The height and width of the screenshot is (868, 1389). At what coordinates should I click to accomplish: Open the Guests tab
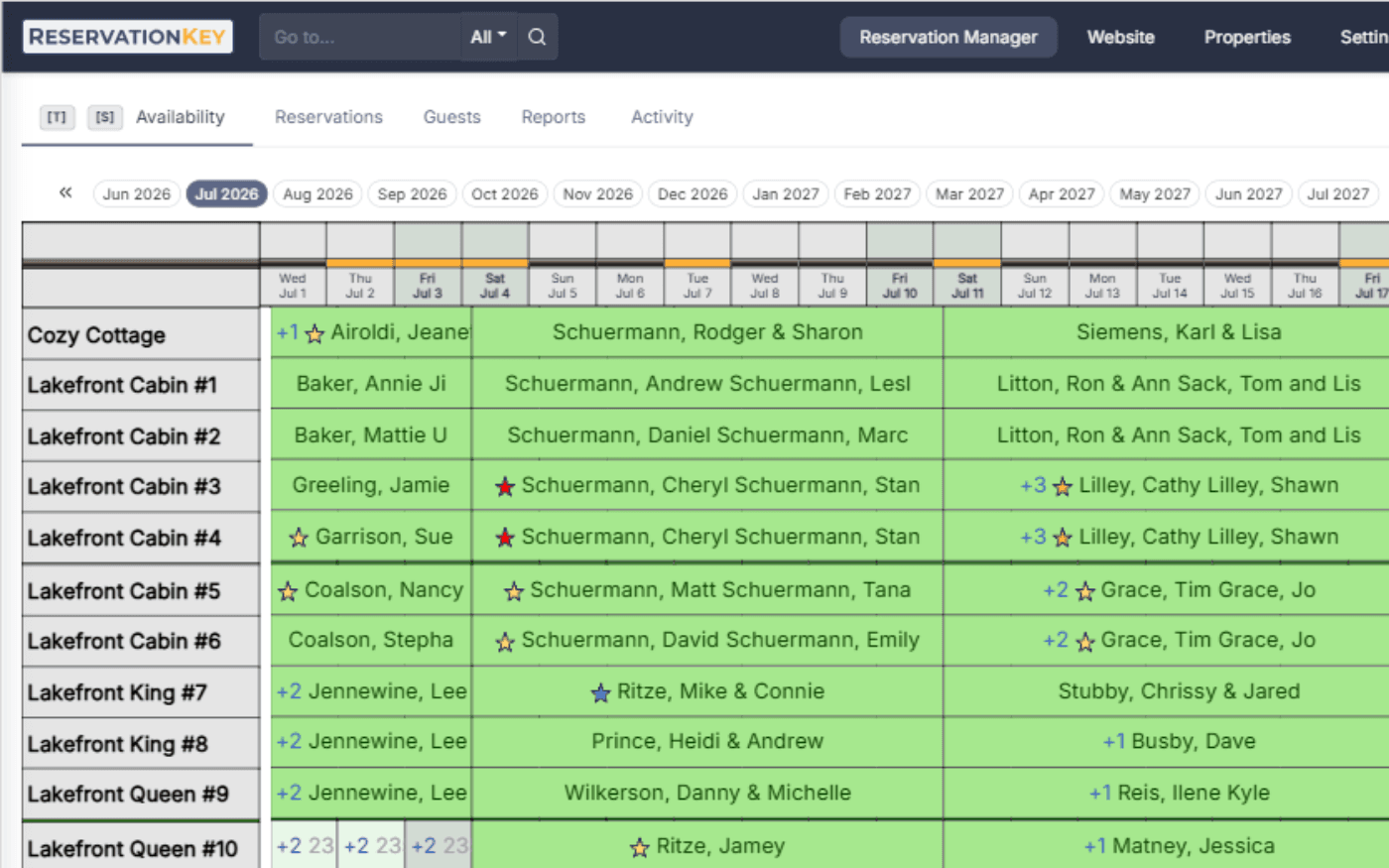pos(451,116)
